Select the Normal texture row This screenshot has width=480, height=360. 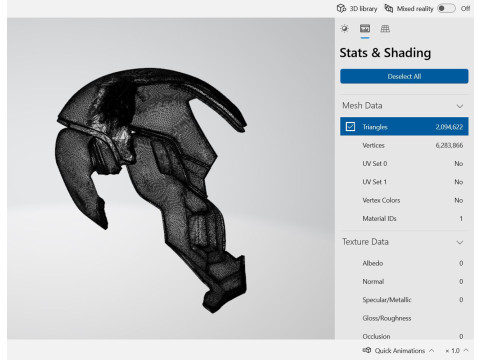(x=404, y=282)
